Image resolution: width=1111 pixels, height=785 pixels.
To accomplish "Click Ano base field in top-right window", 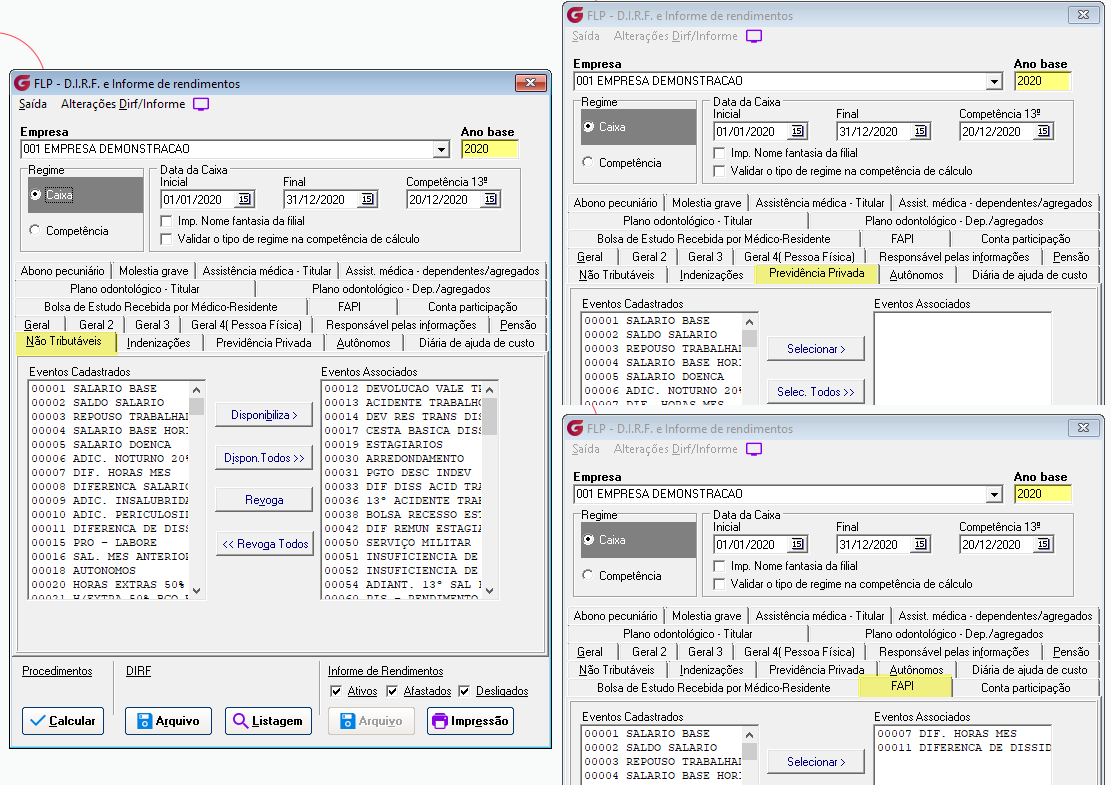I will [1042, 81].
